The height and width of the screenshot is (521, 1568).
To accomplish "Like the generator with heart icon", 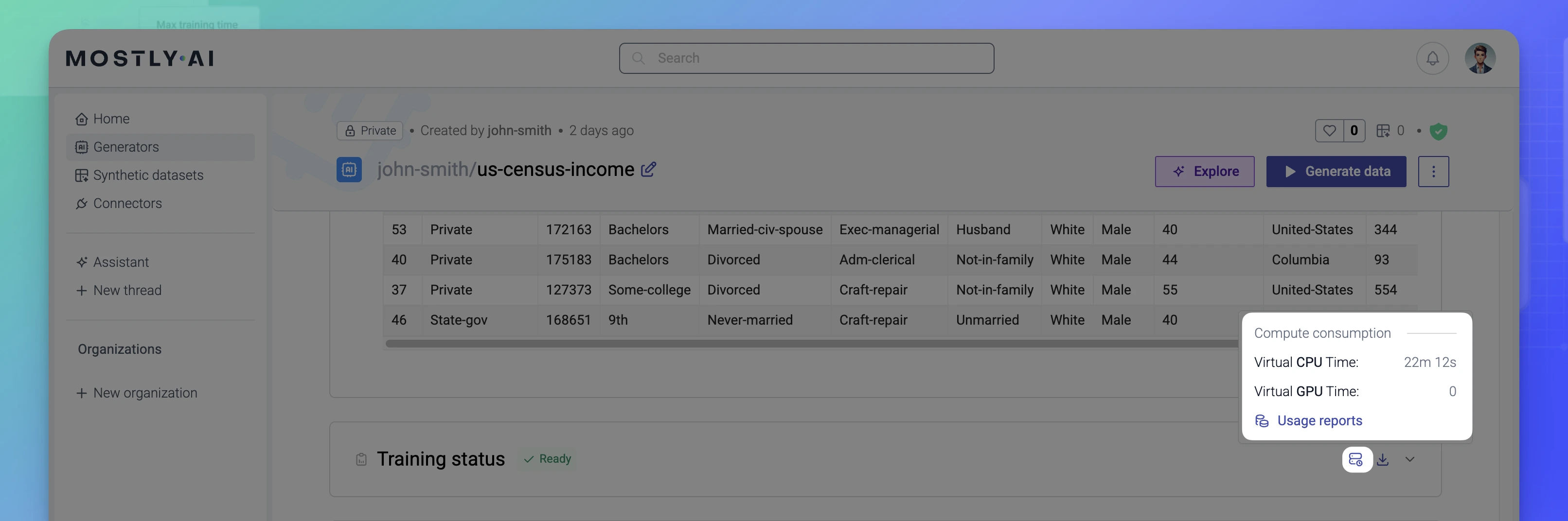I will coord(1329,131).
